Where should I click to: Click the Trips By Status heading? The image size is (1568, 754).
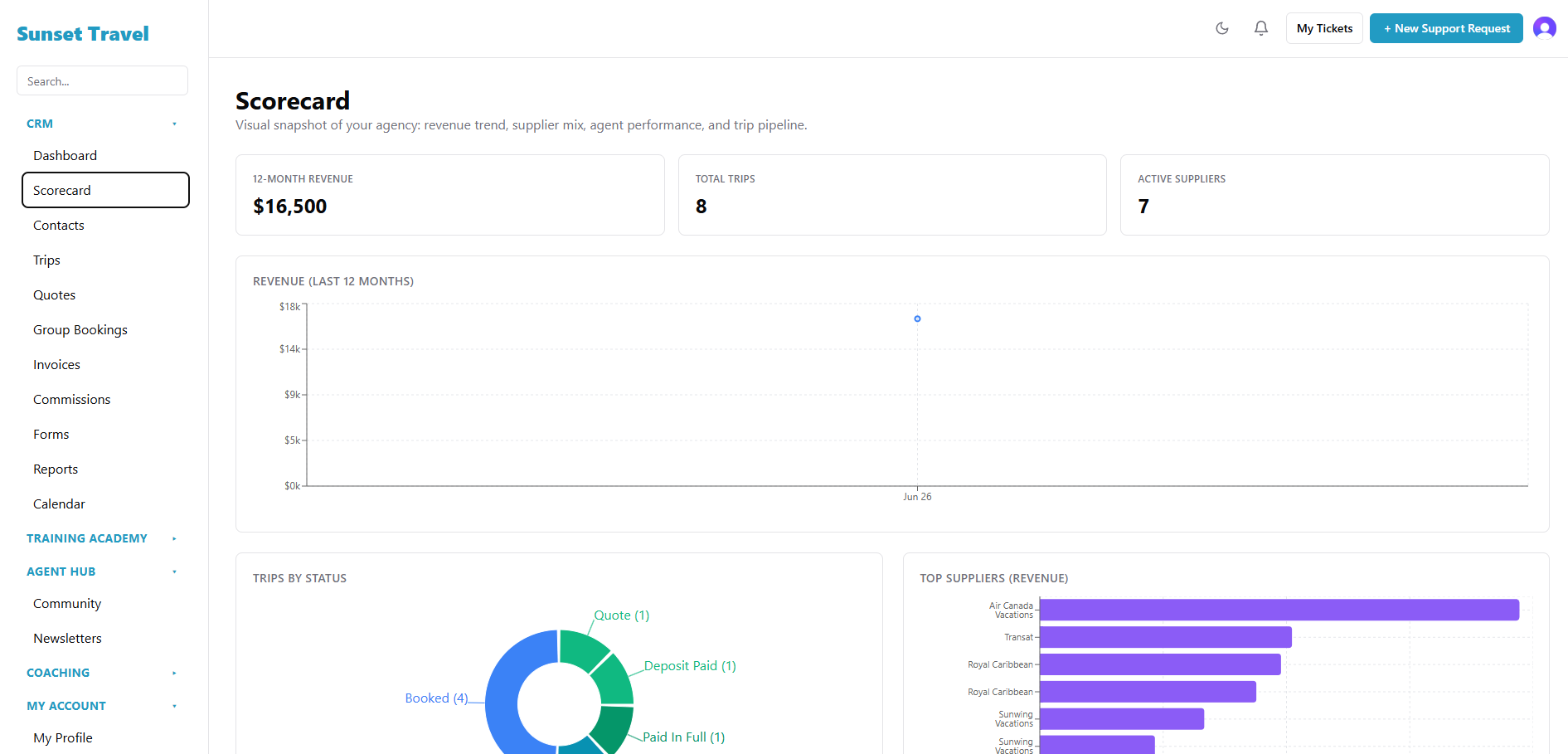300,578
